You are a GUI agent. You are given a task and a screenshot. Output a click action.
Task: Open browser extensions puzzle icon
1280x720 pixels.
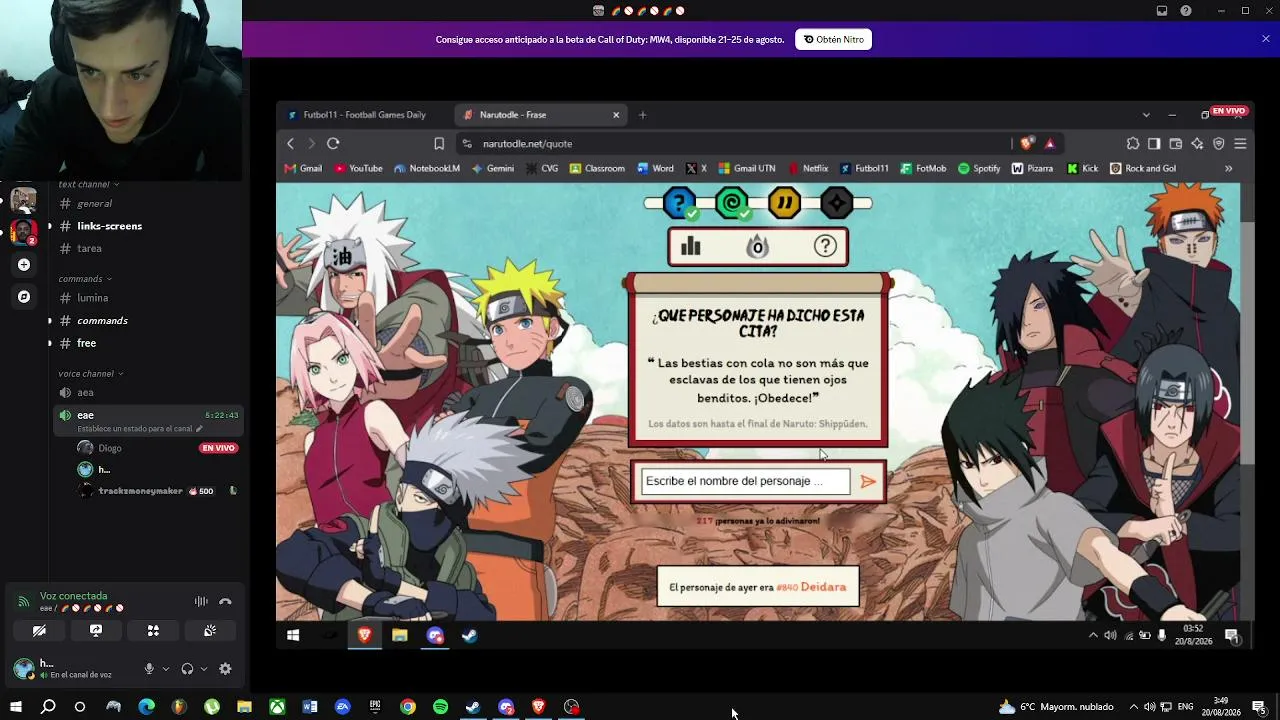click(1133, 144)
